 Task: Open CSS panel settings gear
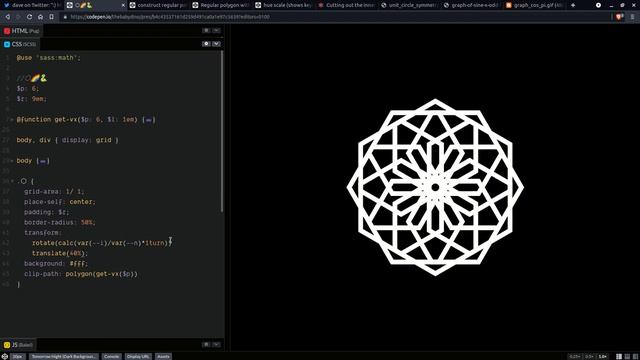(x=206, y=44)
